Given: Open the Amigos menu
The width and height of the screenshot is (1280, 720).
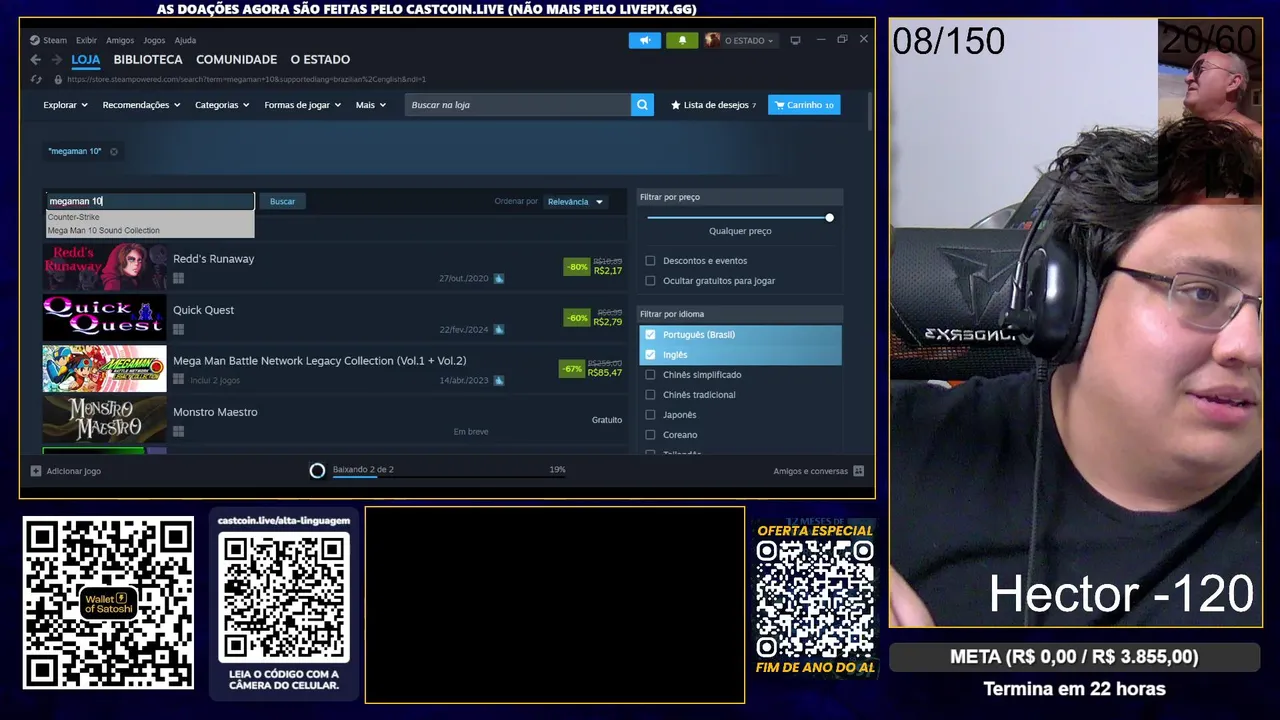Looking at the screenshot, I should [x=120, y=40].
